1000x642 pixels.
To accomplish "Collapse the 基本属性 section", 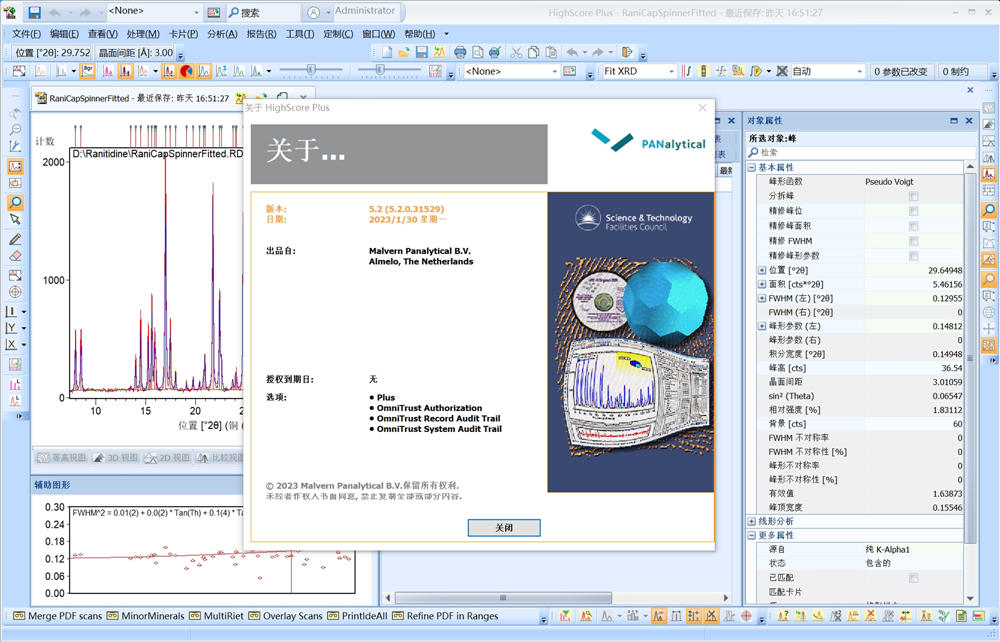I will pos(751,167).
